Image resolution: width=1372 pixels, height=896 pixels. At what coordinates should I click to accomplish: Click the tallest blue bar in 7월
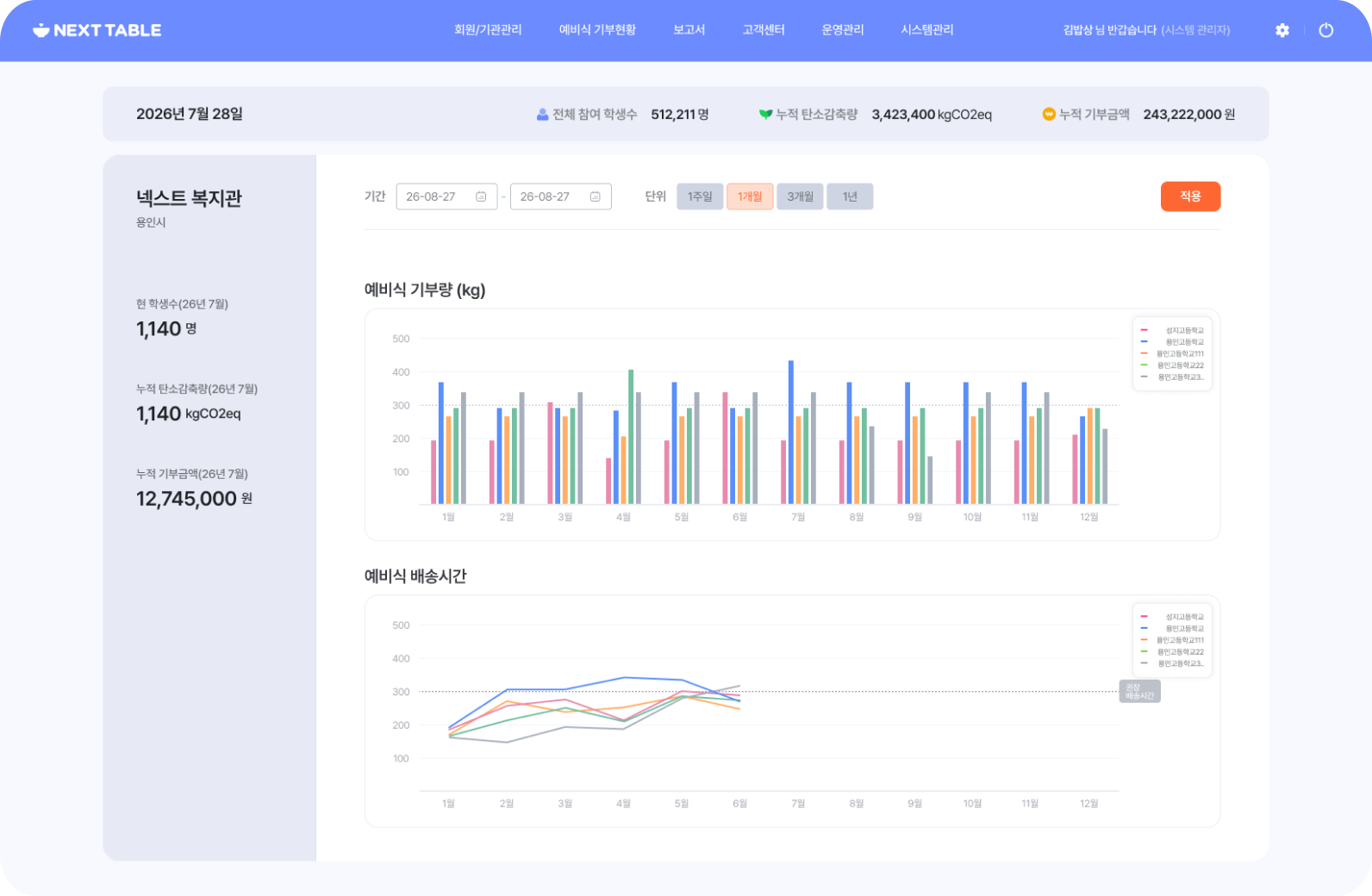(x=791, y=432)
